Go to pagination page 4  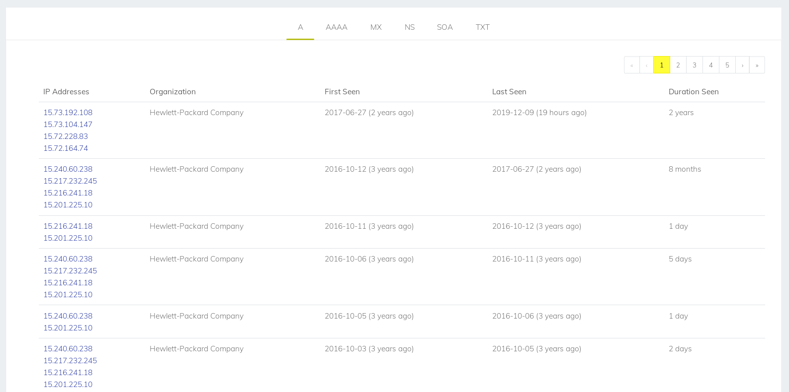point(711,65)
